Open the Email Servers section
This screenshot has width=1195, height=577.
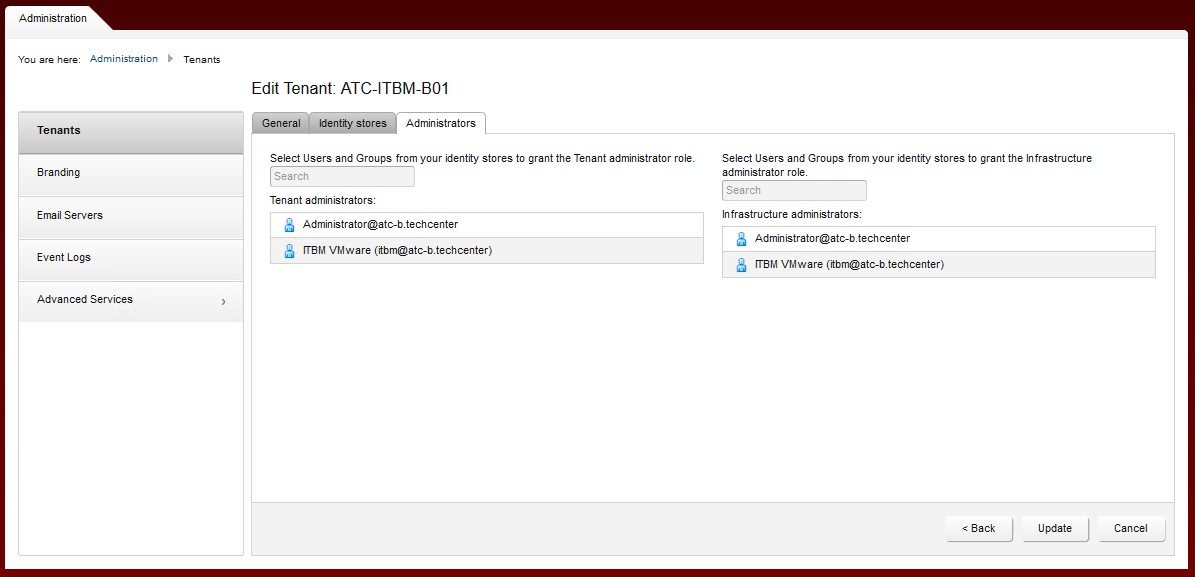(130, 215)
